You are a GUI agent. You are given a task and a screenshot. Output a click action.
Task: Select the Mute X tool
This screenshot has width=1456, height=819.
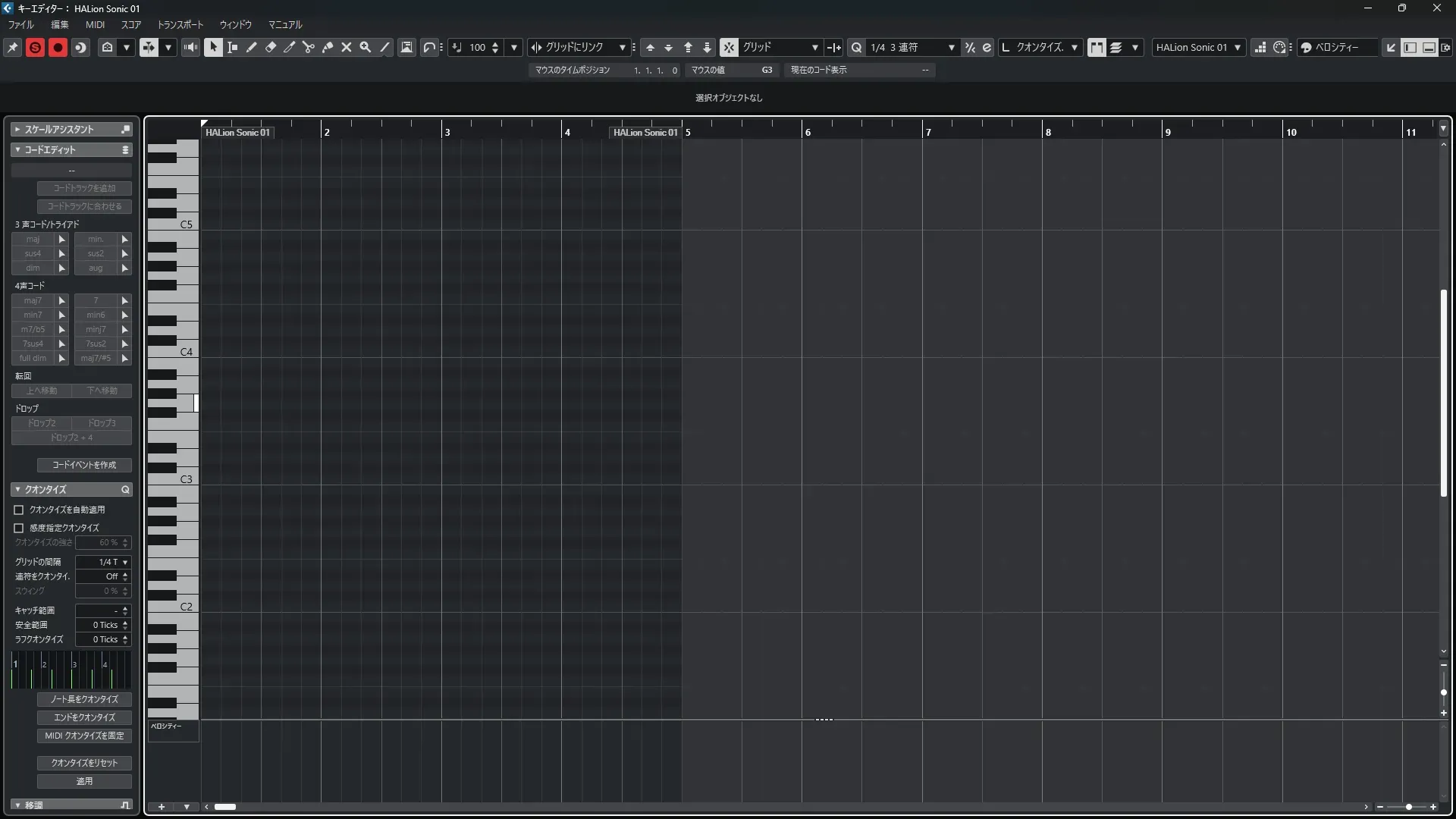pyautogui.click(x=347, y=47)
